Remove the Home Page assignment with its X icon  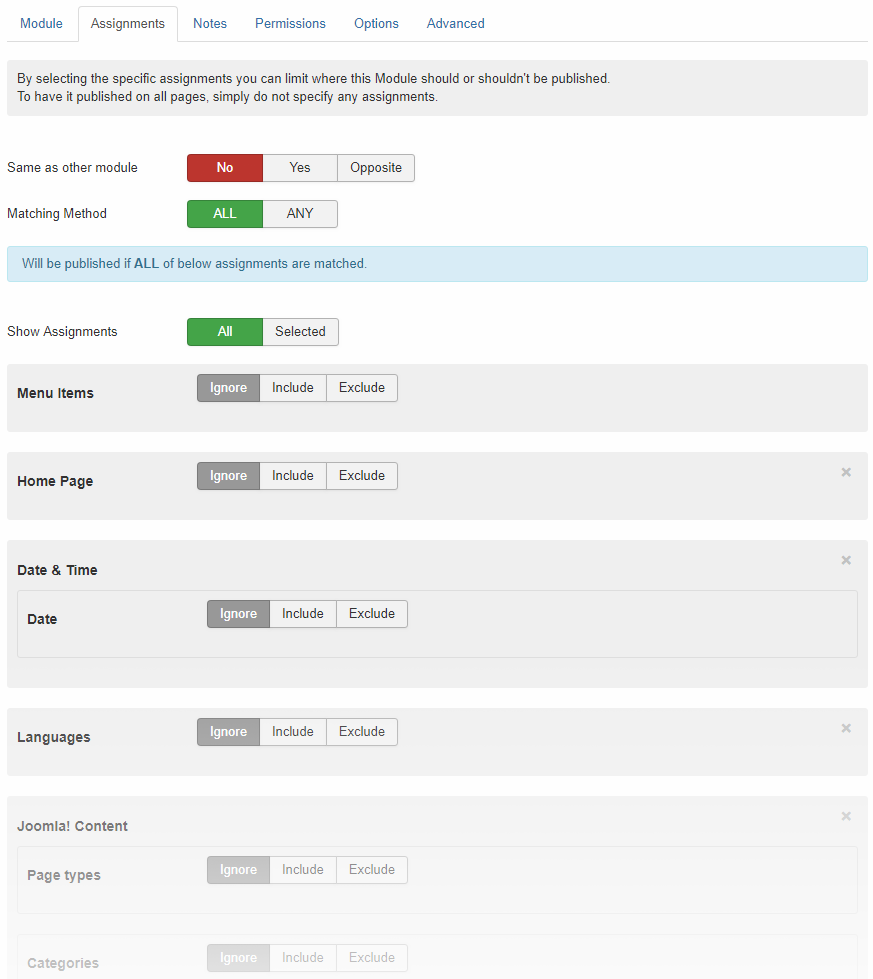pyautogui.click(x=846, y=472)
